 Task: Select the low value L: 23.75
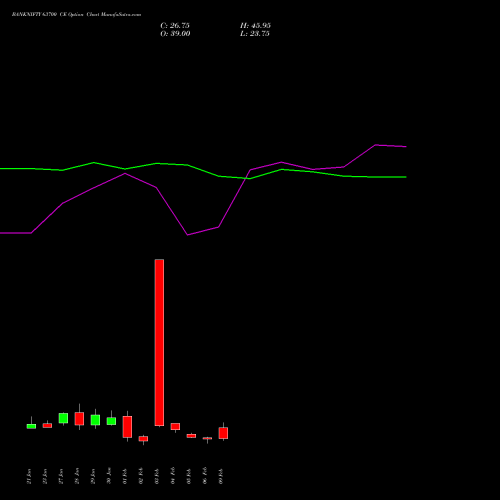pos(255,34)
